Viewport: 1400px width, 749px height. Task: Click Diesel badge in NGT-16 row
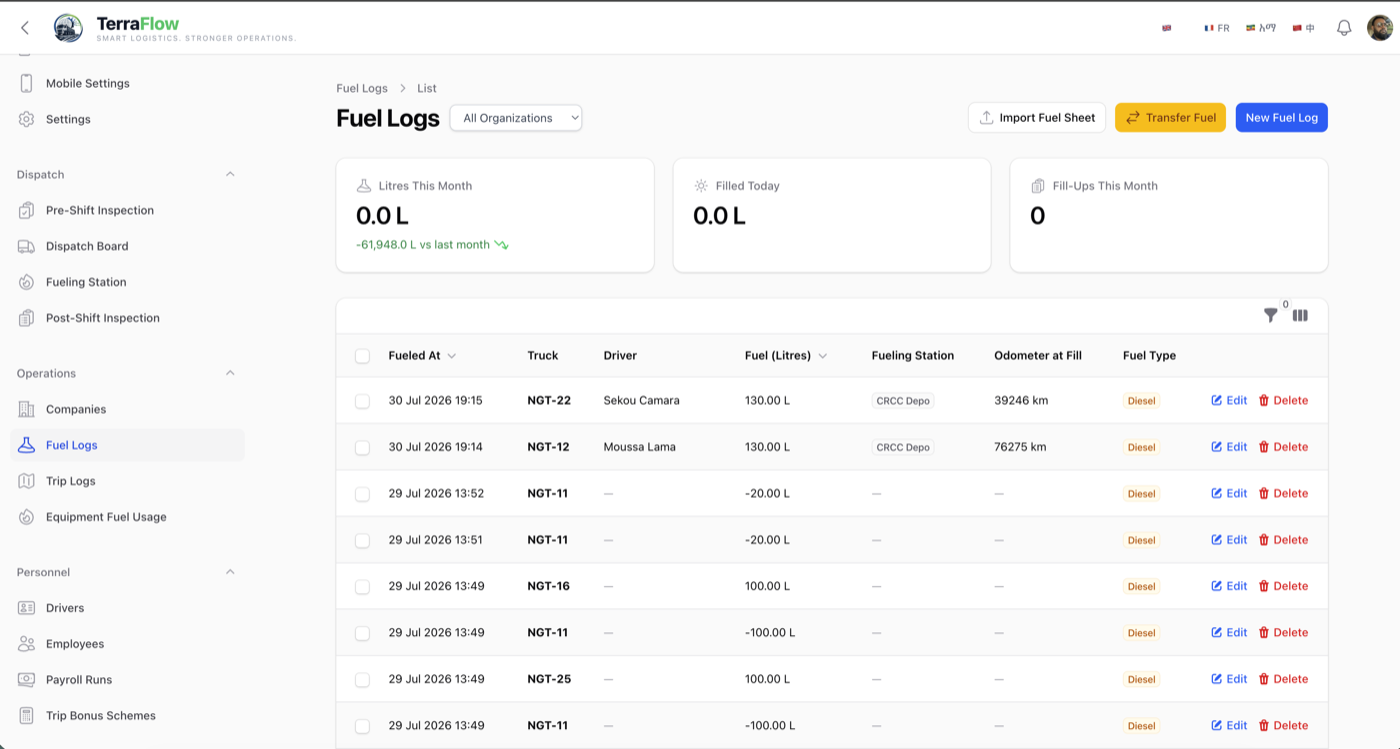pos(1141,586)
